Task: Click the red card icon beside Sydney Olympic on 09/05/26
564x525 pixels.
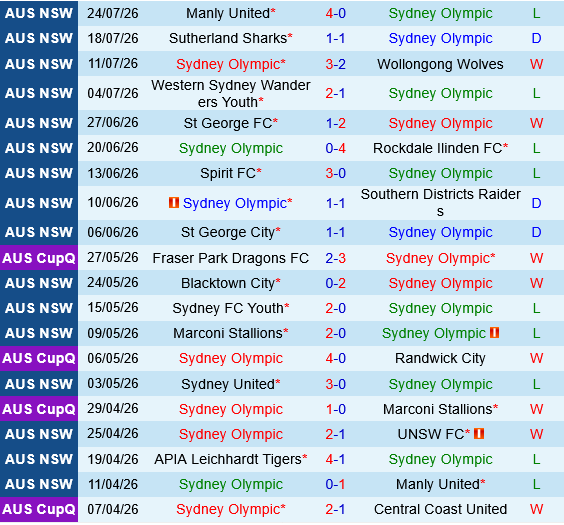Action: pyautogui.click(x=495, y=333)
